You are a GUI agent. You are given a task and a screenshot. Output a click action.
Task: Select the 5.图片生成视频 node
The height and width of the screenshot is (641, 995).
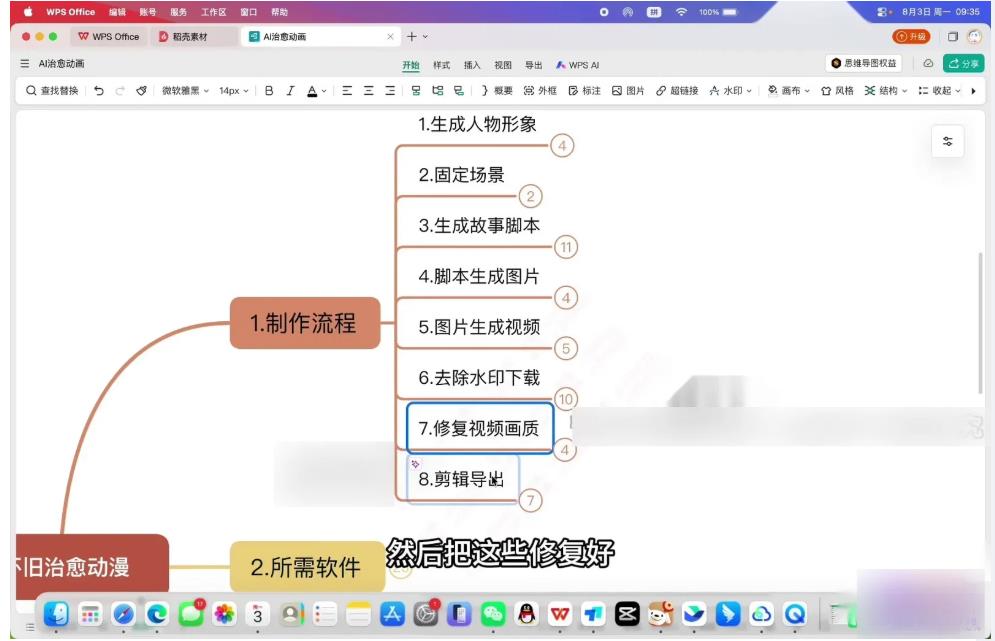(x=479, y=327)
